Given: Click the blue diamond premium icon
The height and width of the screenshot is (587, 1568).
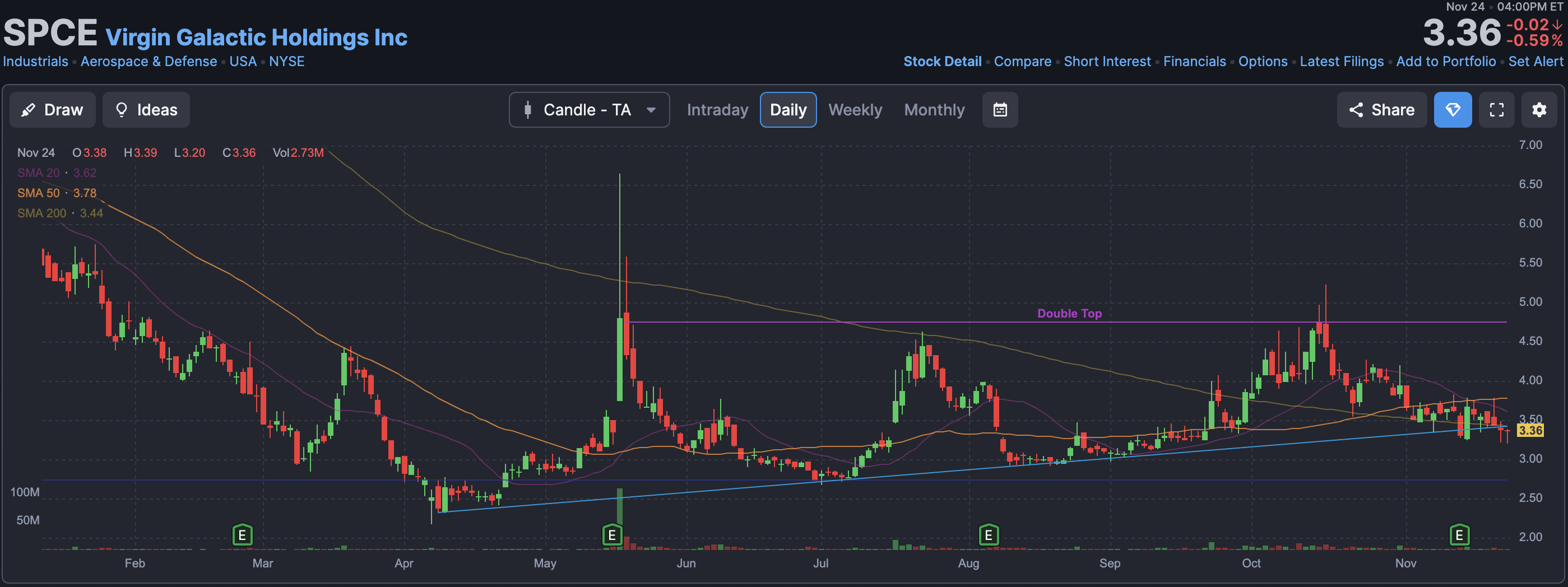Looking at the screenshot, I should coord(1453,110).
